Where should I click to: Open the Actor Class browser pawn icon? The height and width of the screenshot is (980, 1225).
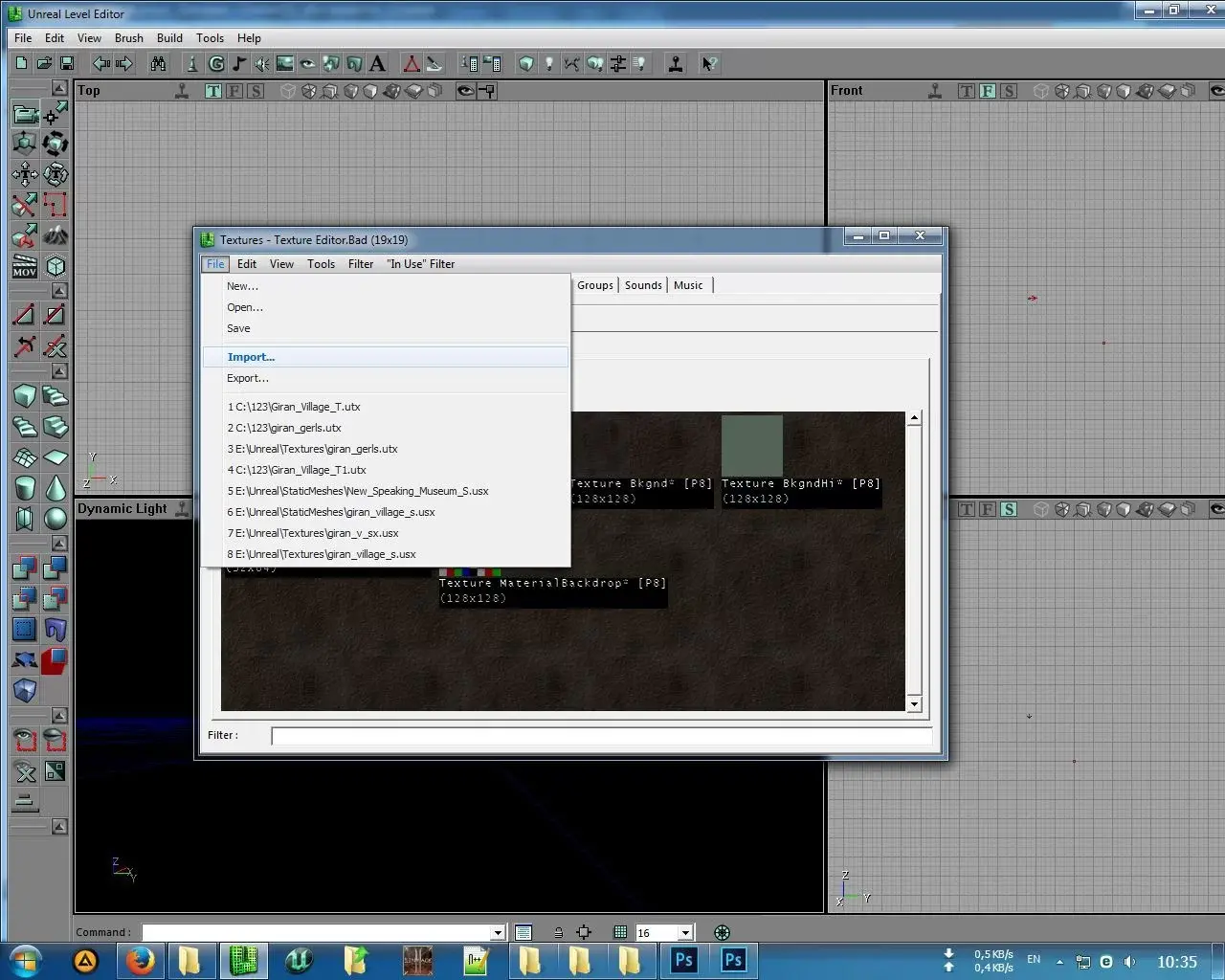pyautogui.click(x=192, y=63)
